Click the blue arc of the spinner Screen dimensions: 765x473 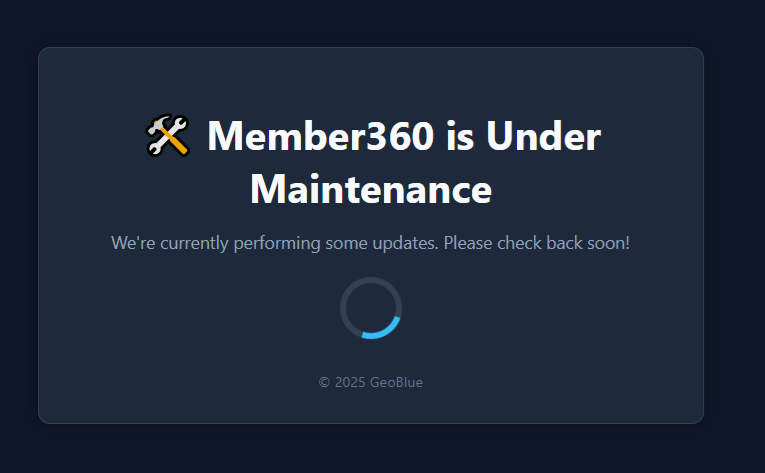click(384, 331)
